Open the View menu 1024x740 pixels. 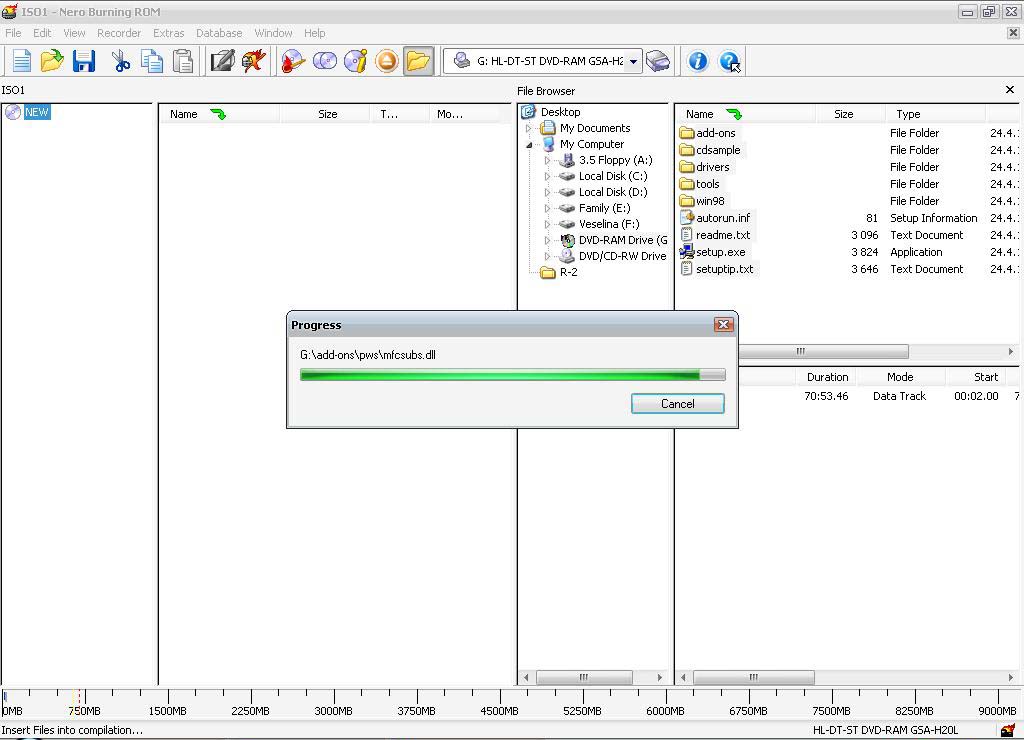pyautogui.click(x=74, y=33)
